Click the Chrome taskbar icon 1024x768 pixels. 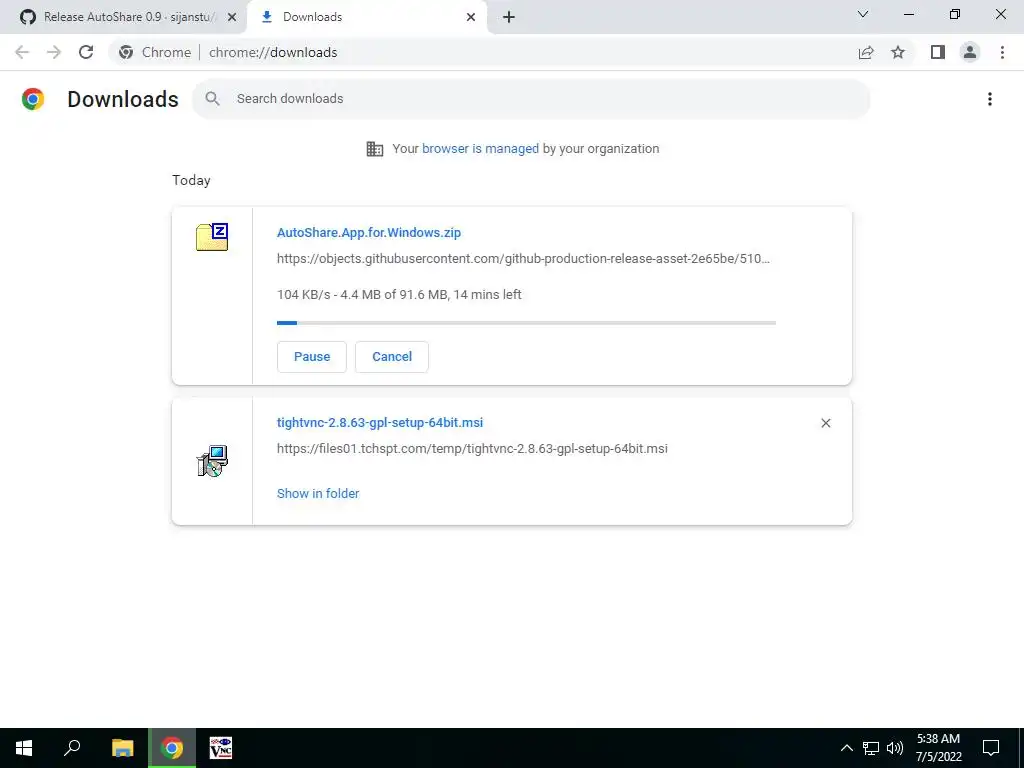[172, 748]
